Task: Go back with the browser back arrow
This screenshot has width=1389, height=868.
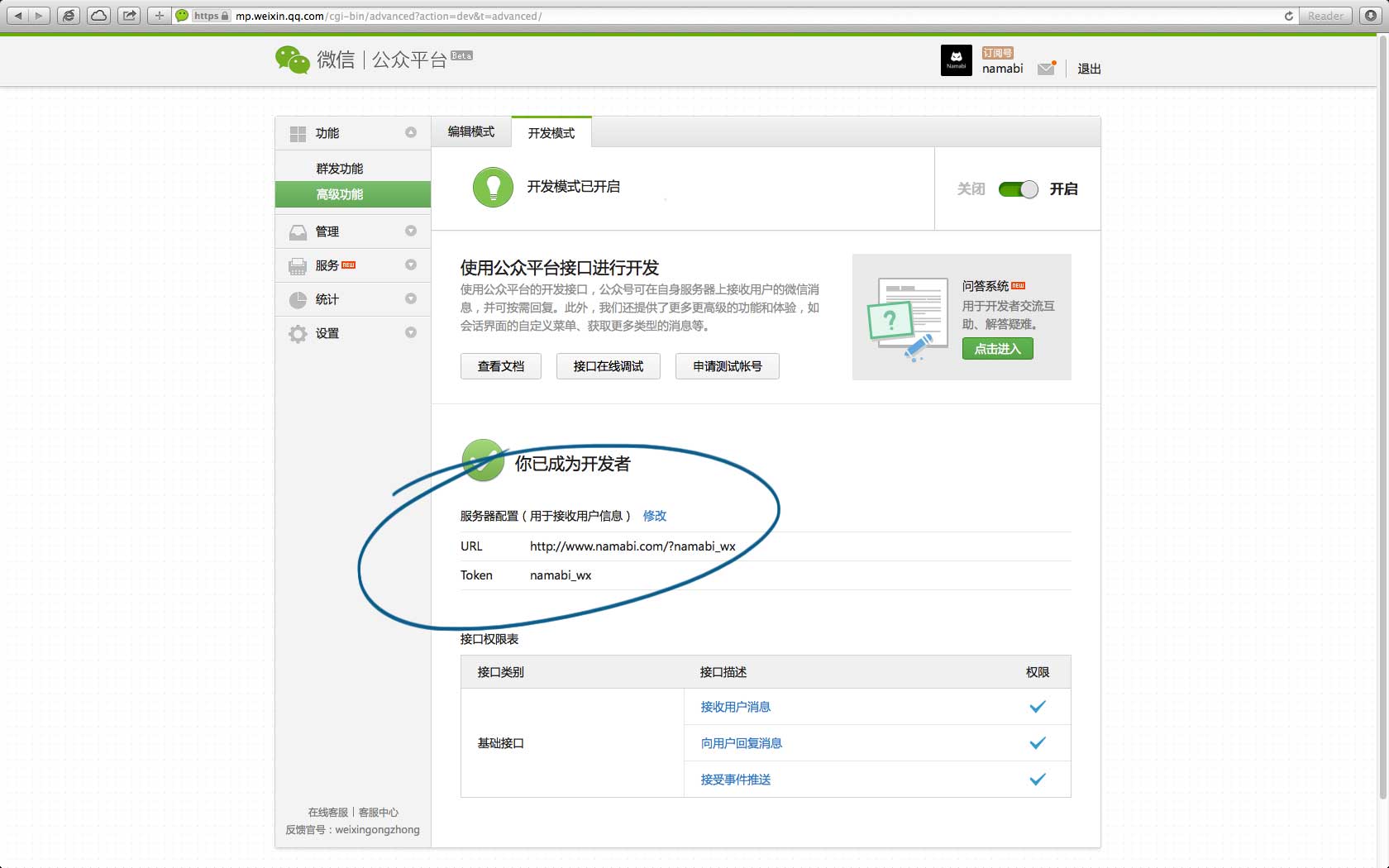Action: 18,16
